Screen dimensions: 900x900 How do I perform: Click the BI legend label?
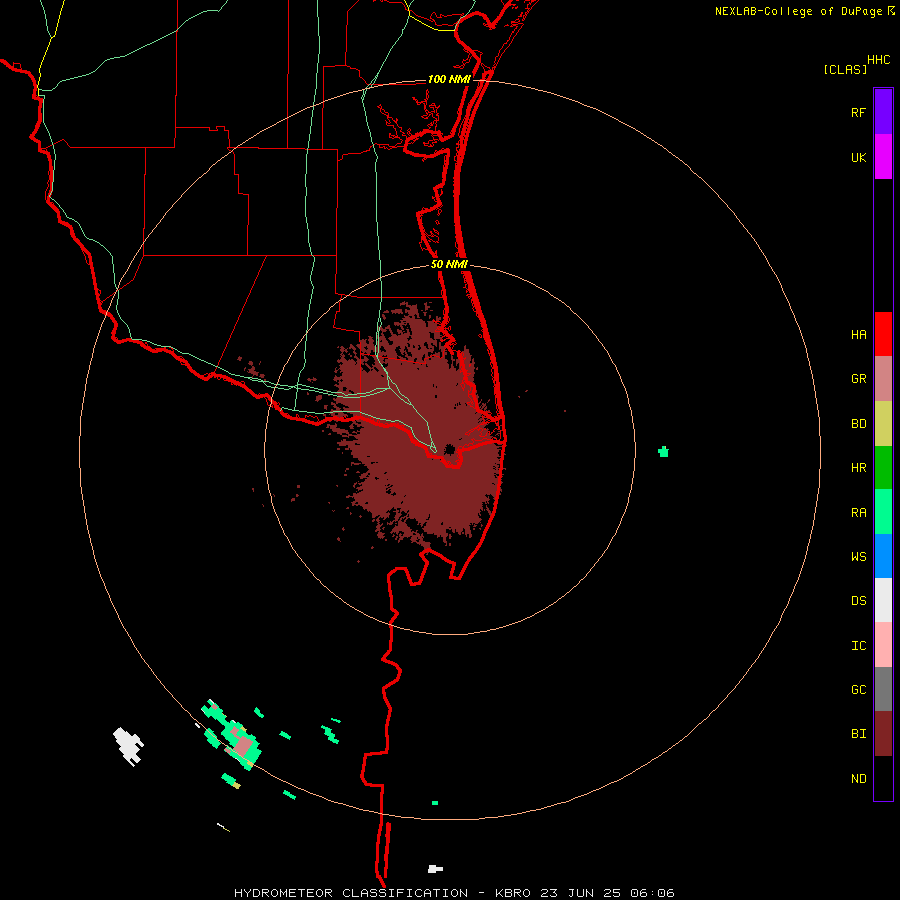coord(858,734)
